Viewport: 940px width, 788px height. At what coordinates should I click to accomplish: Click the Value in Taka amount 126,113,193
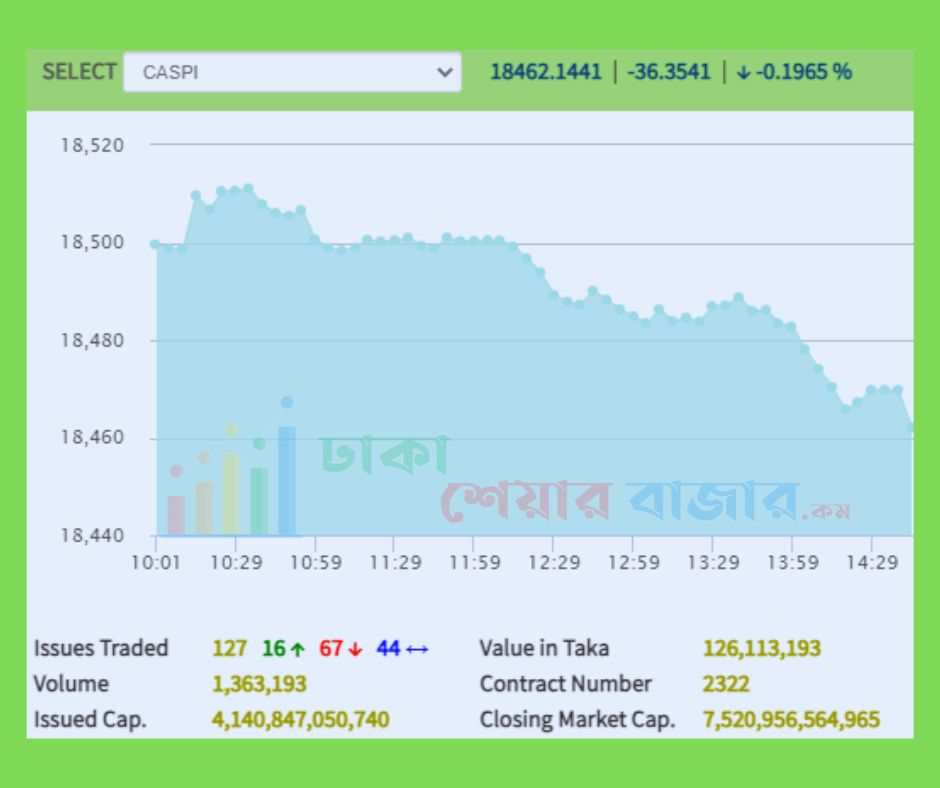[761, 649]
